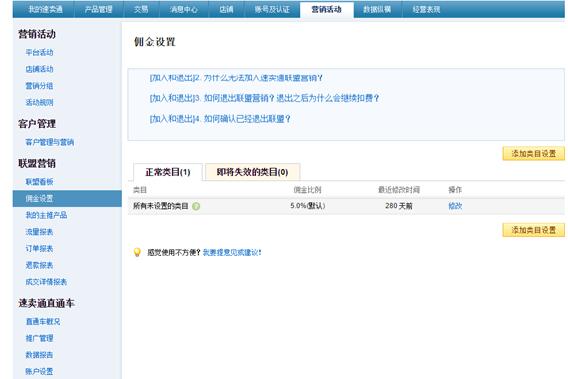Click the 营销活动 sidebar section heading
The height and width of the screenshot is (379, 568).
tap(37, 34)
